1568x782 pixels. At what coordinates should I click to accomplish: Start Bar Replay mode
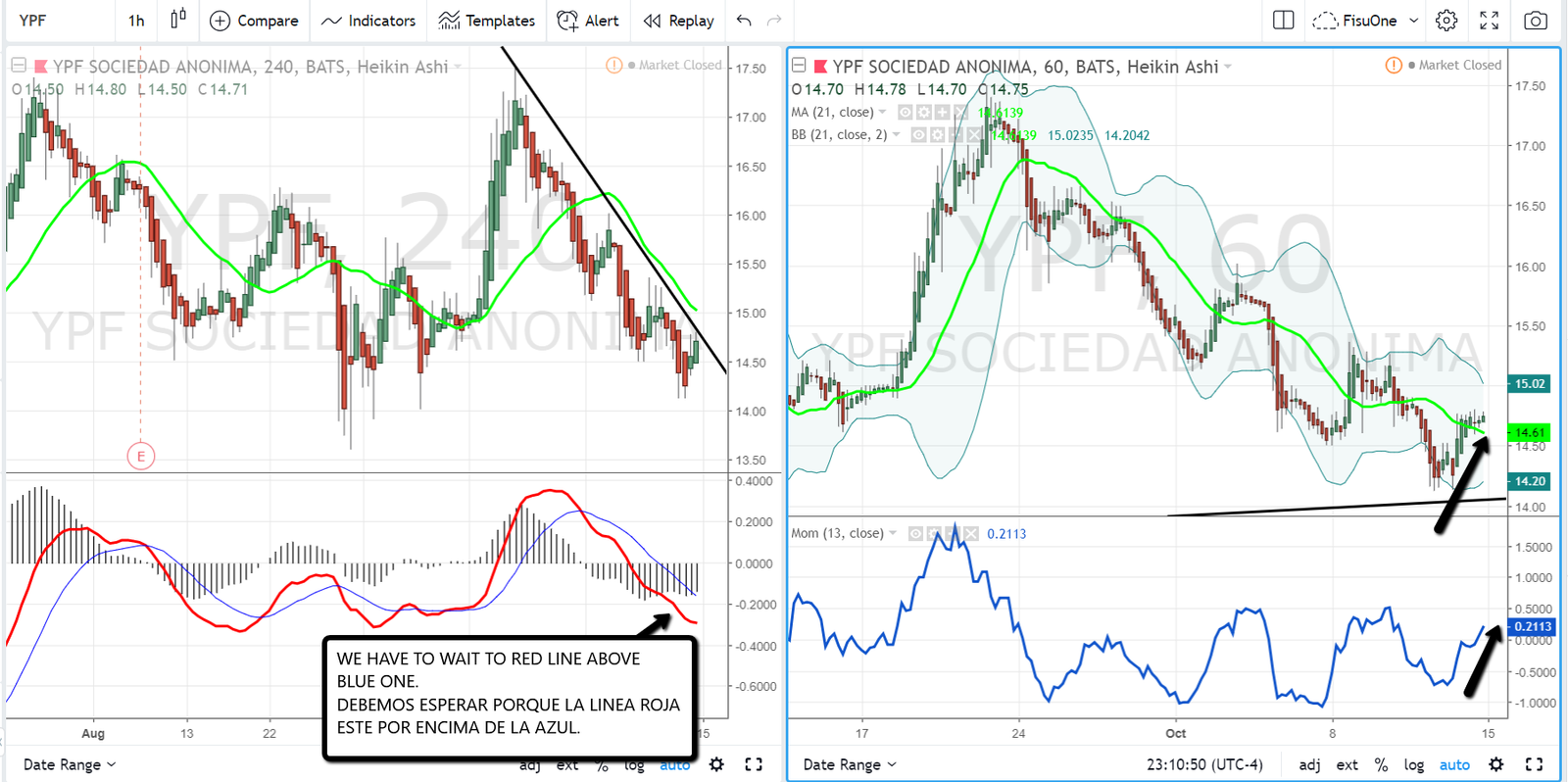[678, 21]
